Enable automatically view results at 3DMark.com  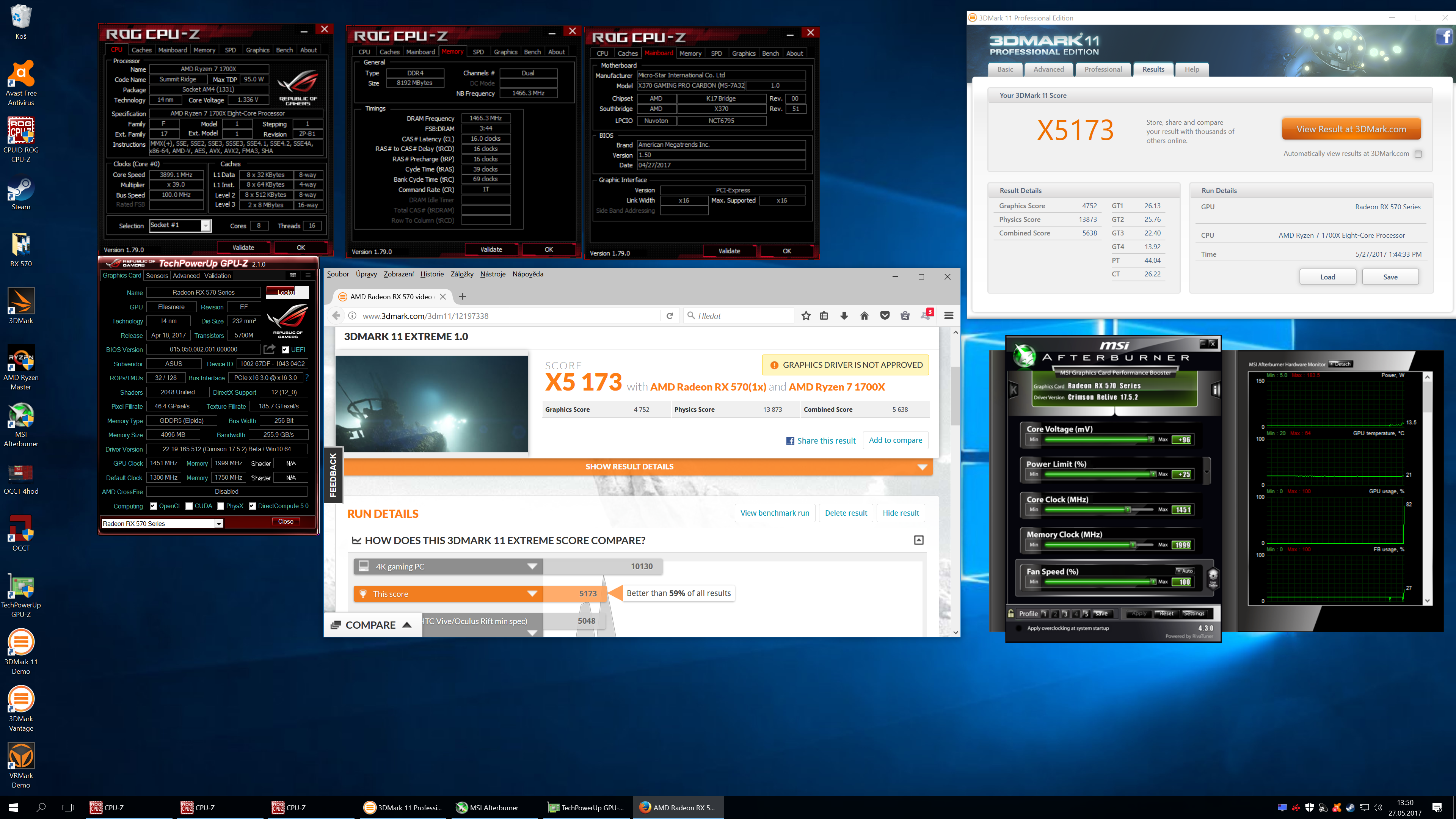click(1418, 154)
